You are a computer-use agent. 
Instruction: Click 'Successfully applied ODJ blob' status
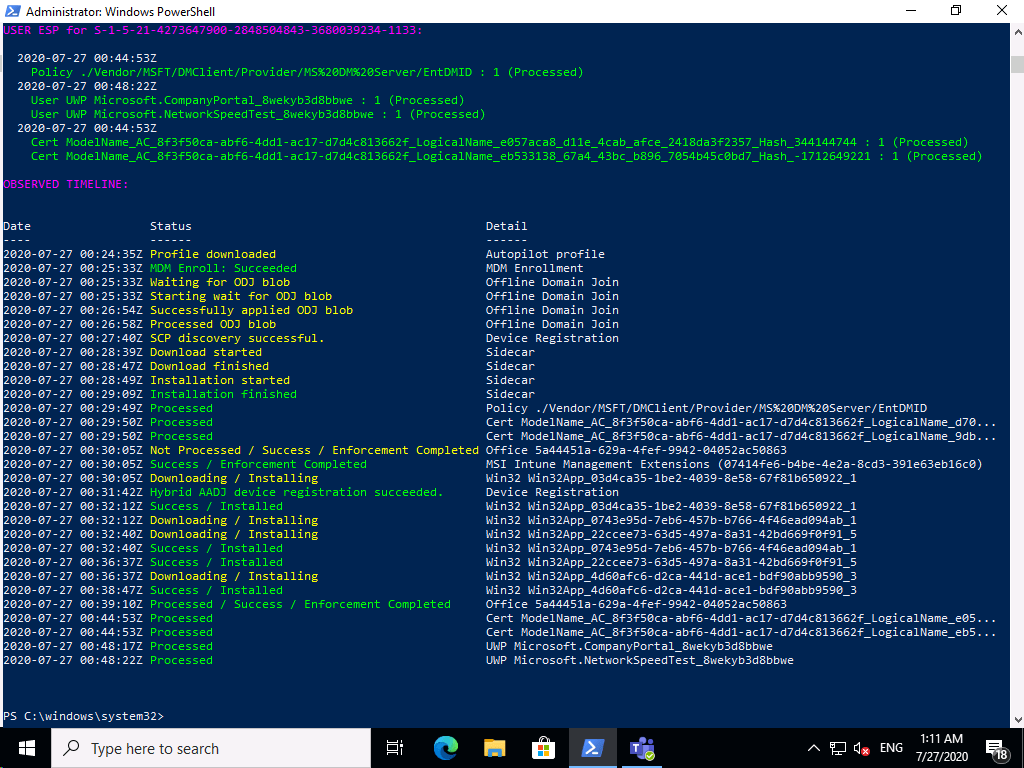coord(251,310)
